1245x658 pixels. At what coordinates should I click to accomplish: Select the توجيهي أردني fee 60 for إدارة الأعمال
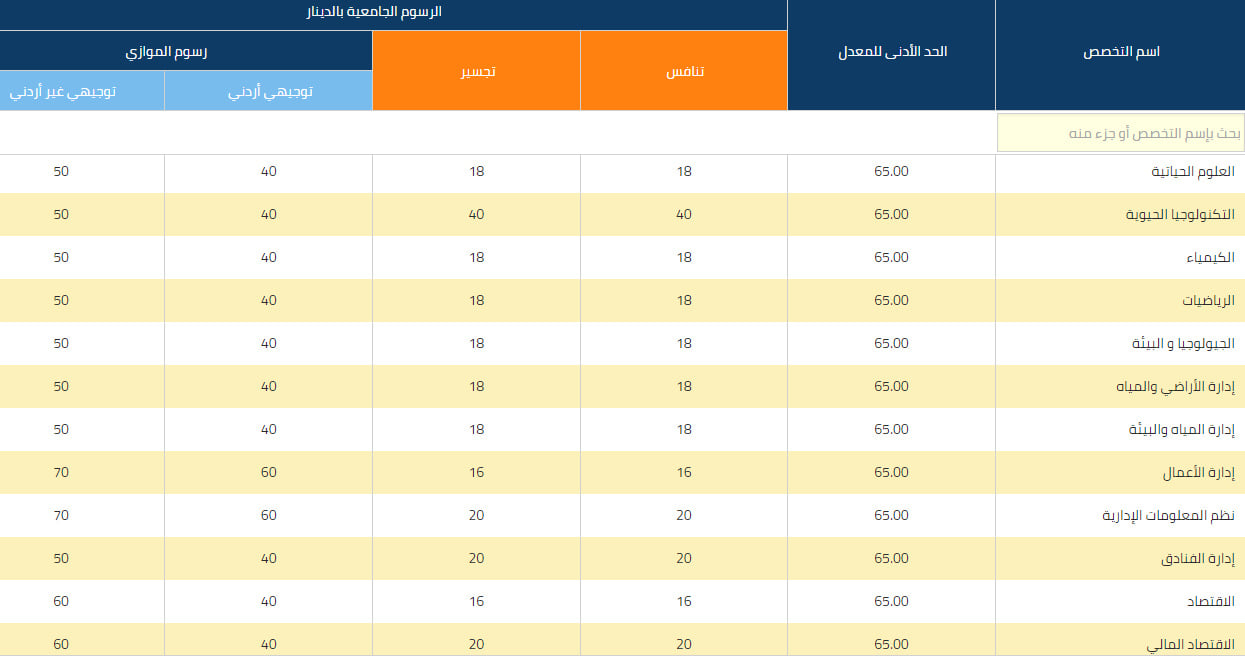[269, 472]
